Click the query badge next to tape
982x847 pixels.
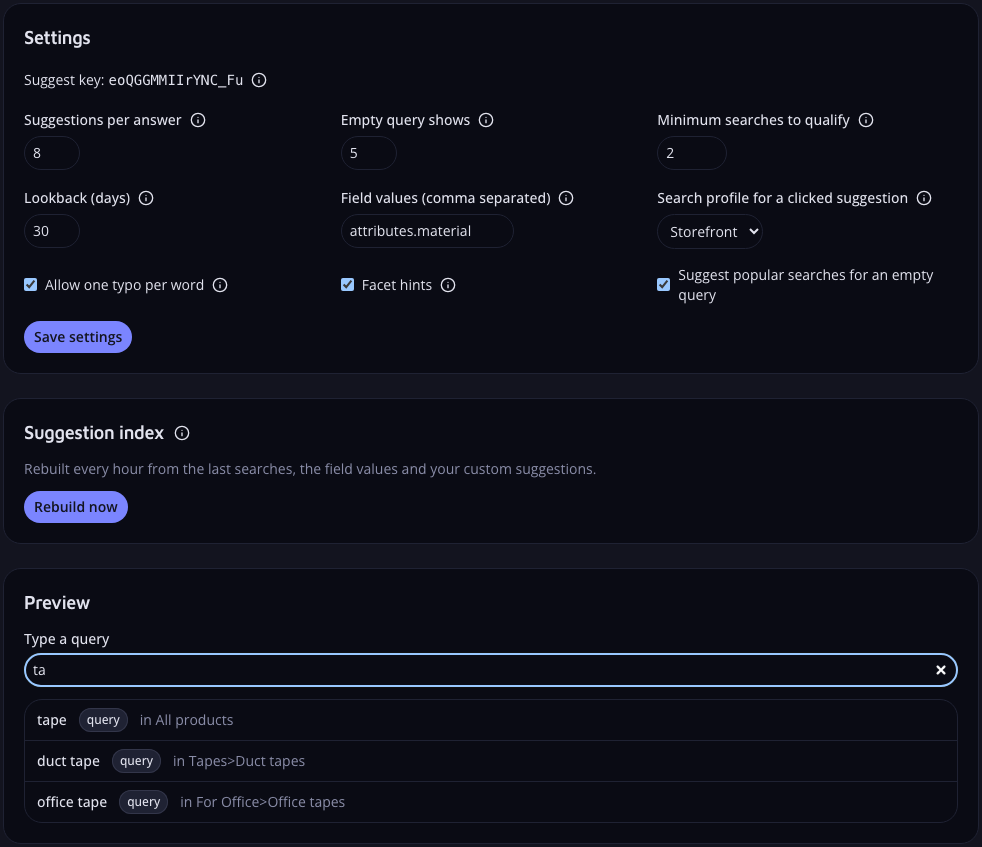pos(103,720)
